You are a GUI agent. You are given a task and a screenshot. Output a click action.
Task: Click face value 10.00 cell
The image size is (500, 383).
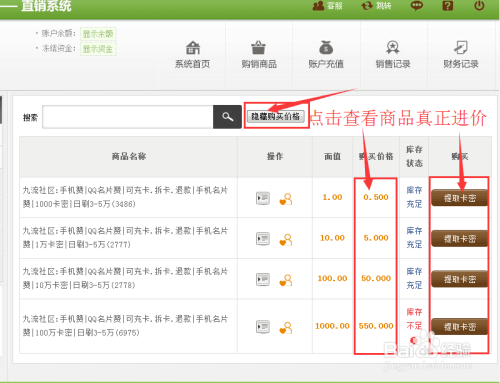coord(332,238)
